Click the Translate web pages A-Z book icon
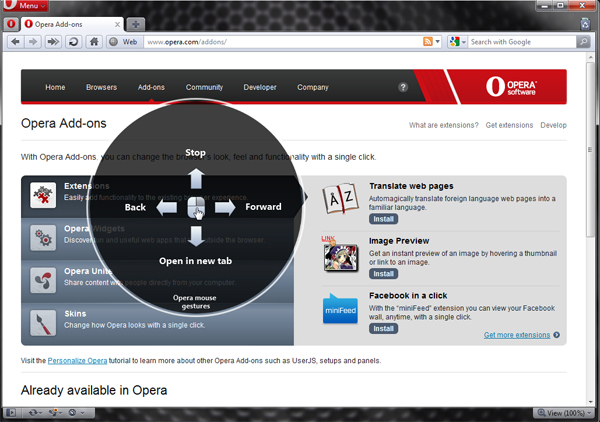Image resolution: width=600 pixels, height=422 pixels. pyautogui.click(x=340, y=199)
